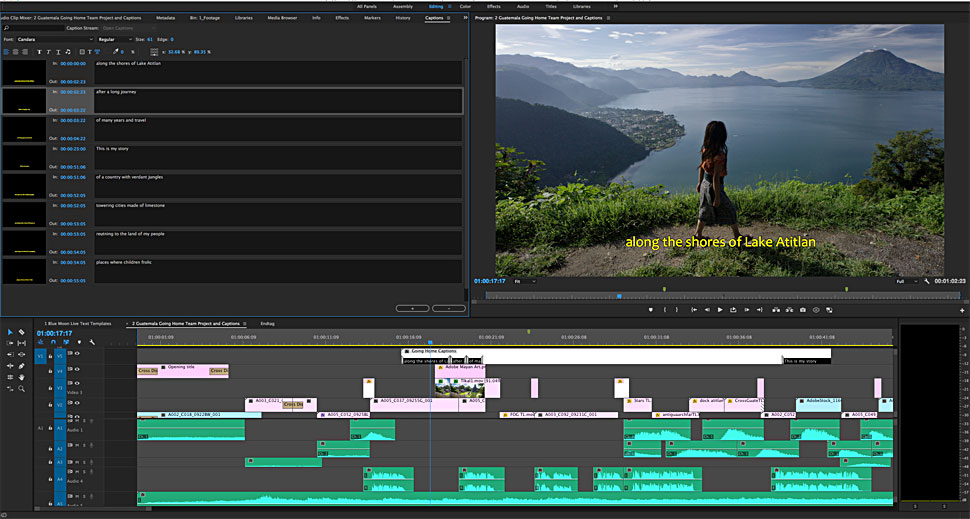Switch to the Color workspace
Screen dimensions: 970x519
pyautogui.click(x=465, y=6)
